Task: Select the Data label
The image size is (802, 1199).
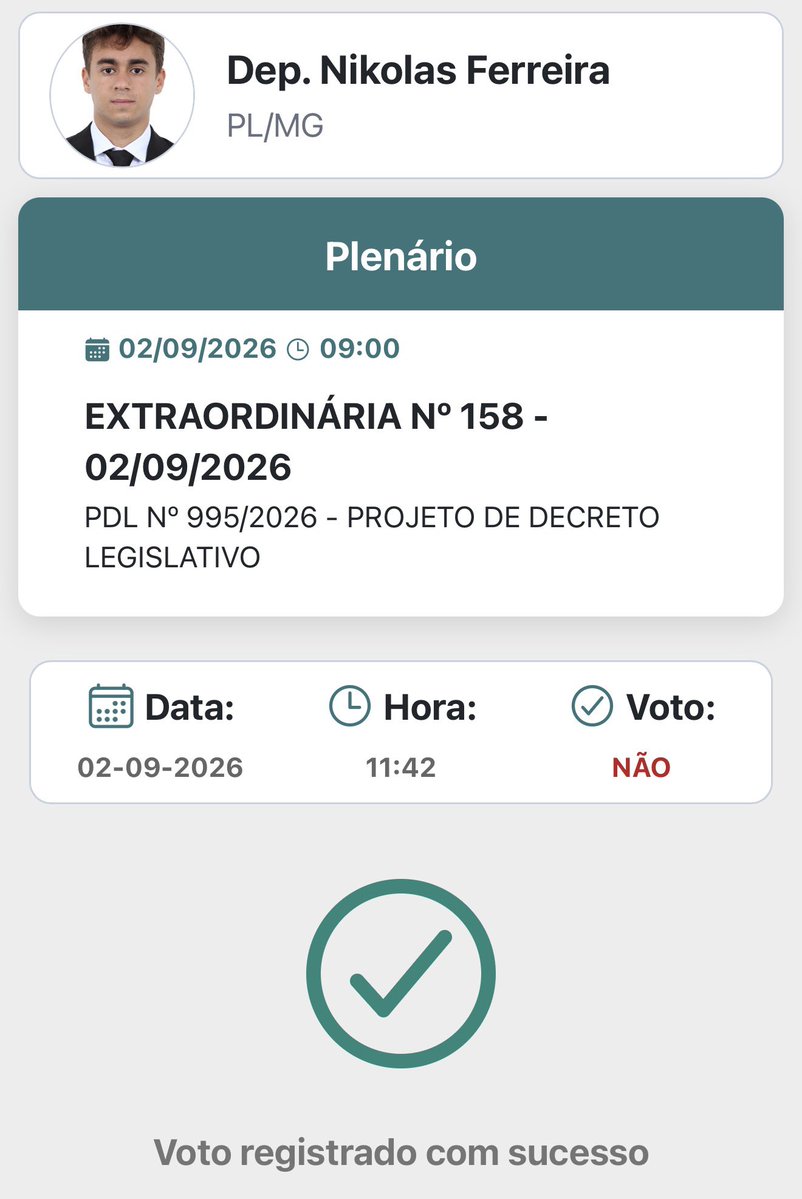Action: 190,707
